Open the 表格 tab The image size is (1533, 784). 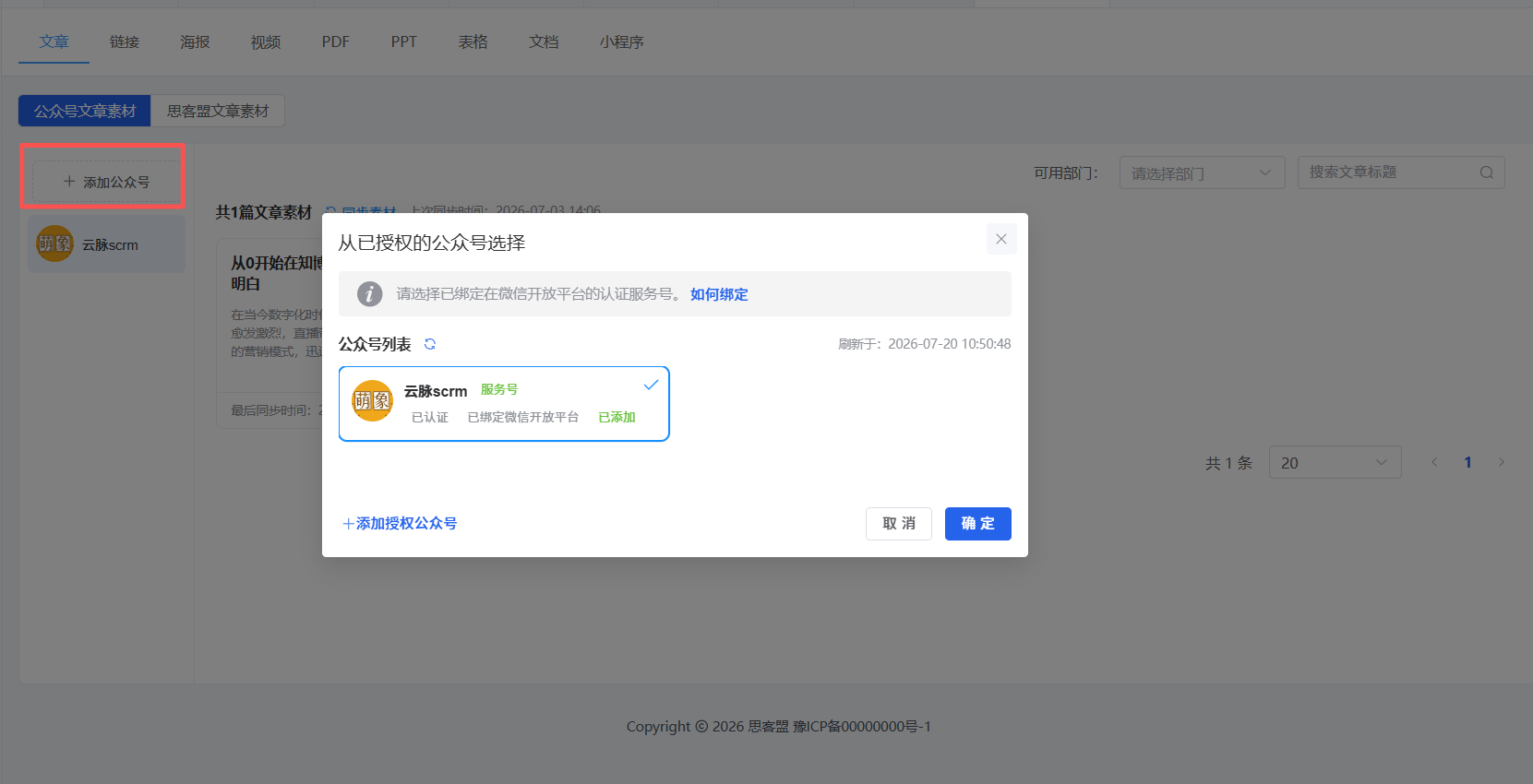(473, 42)
